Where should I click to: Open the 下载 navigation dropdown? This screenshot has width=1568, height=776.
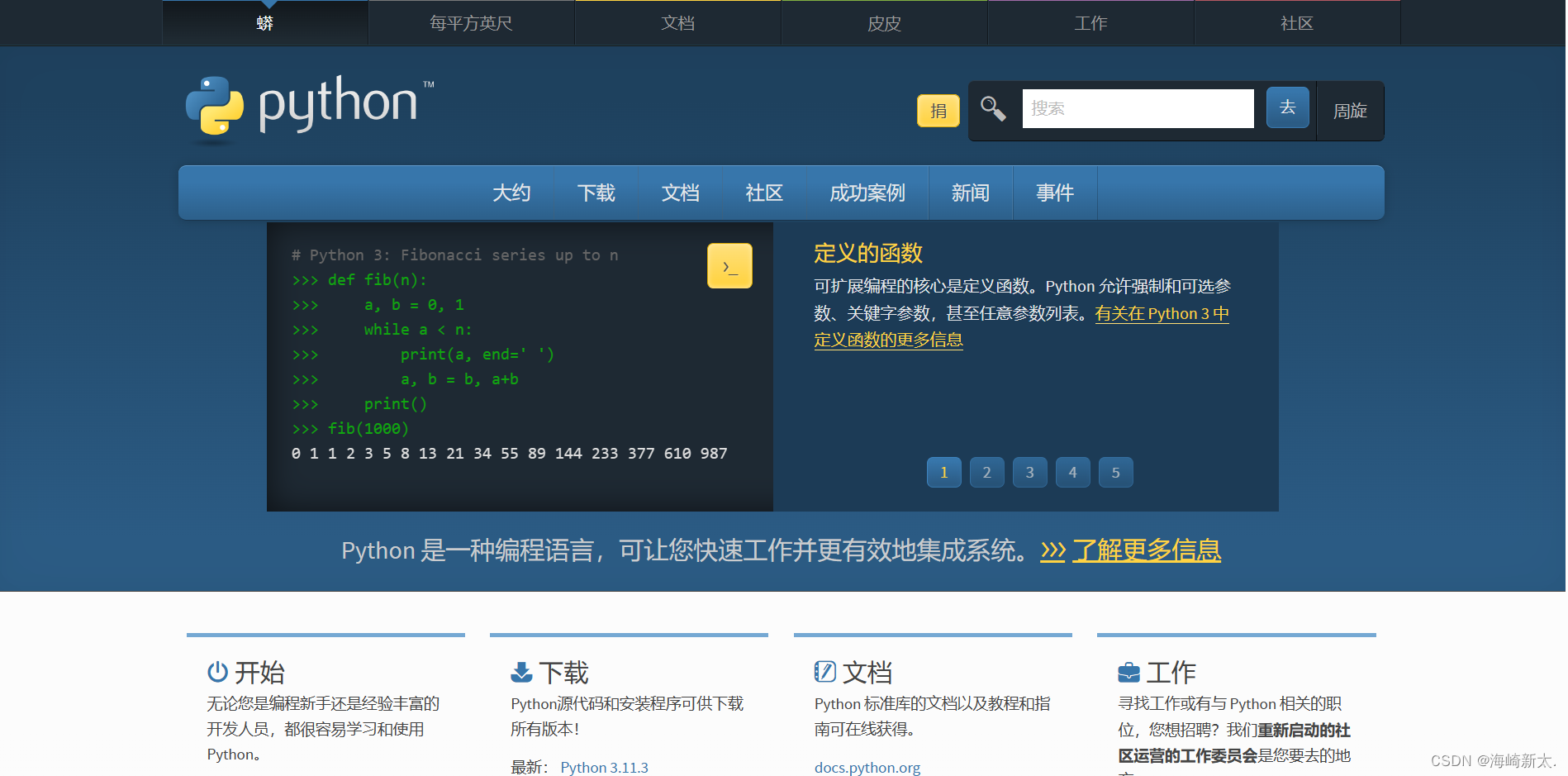coord(596,193)
